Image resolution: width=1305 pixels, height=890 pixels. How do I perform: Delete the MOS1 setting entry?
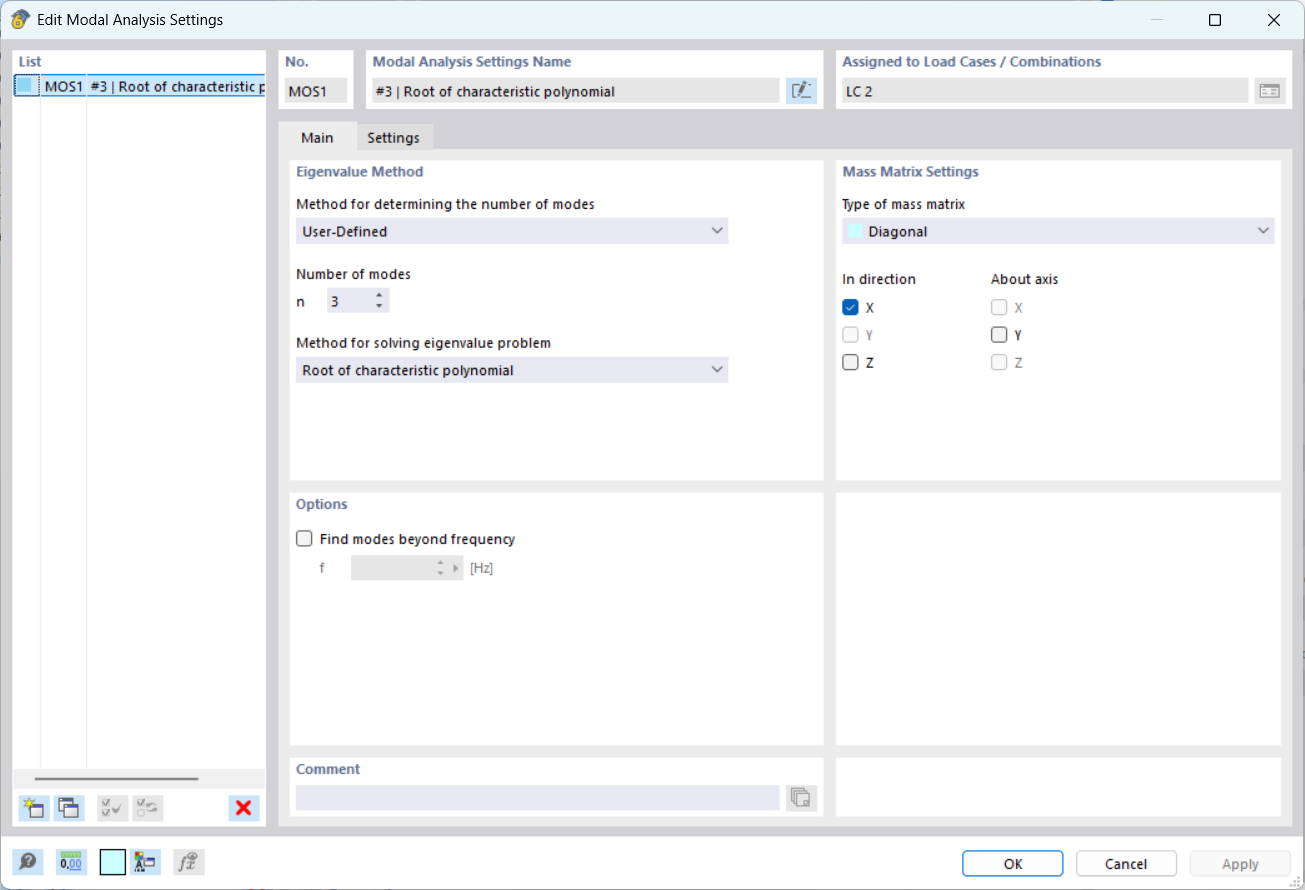(x=243, y=808)
